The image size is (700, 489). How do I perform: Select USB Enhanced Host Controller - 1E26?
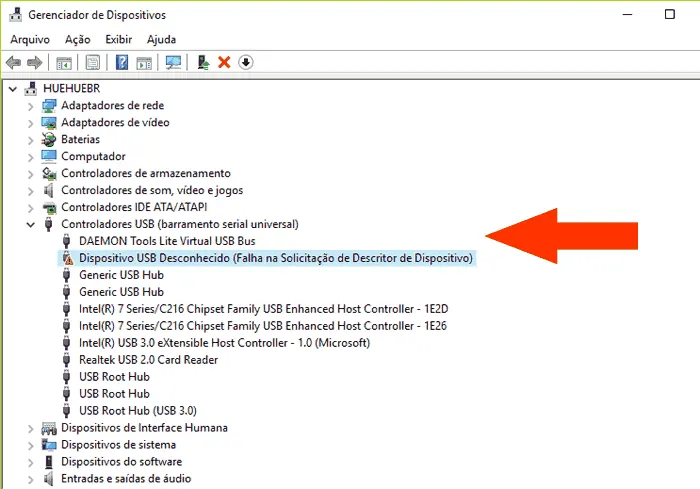(262, 326)
